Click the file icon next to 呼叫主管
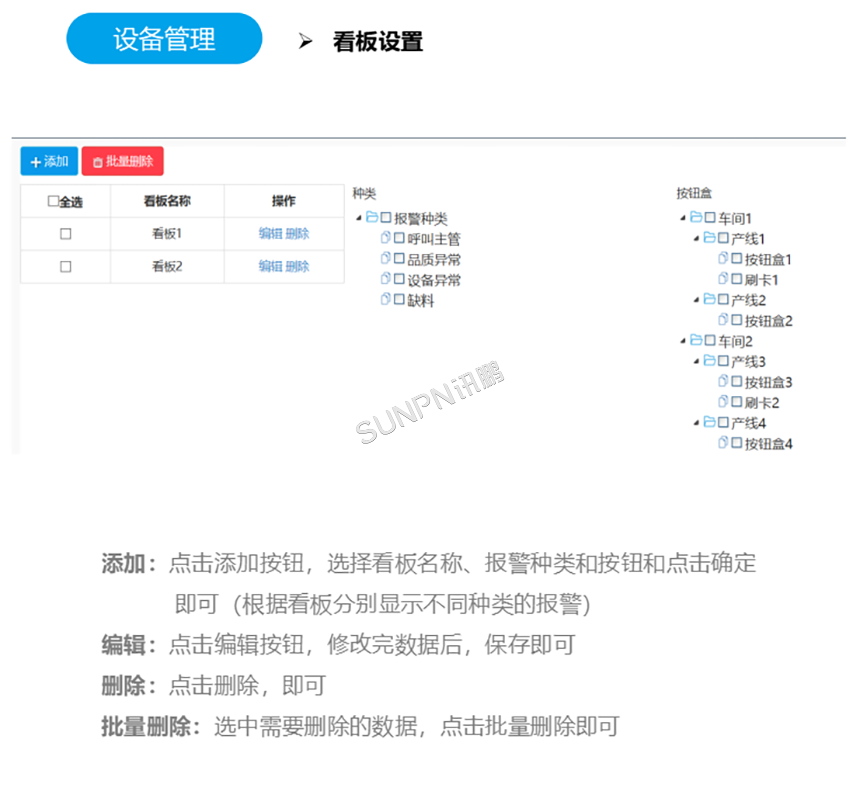 click(385, 239)
